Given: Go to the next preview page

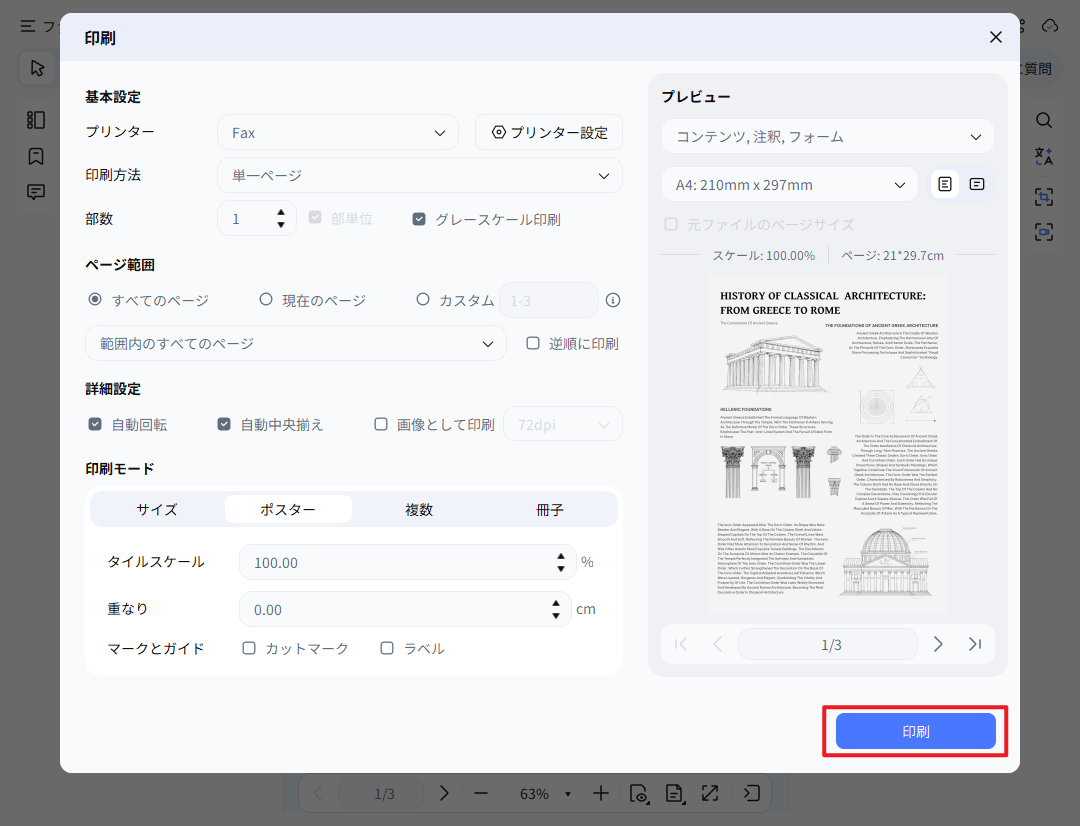Looking at the screenshot, I should pyautogui.click(x=937, y=644).
